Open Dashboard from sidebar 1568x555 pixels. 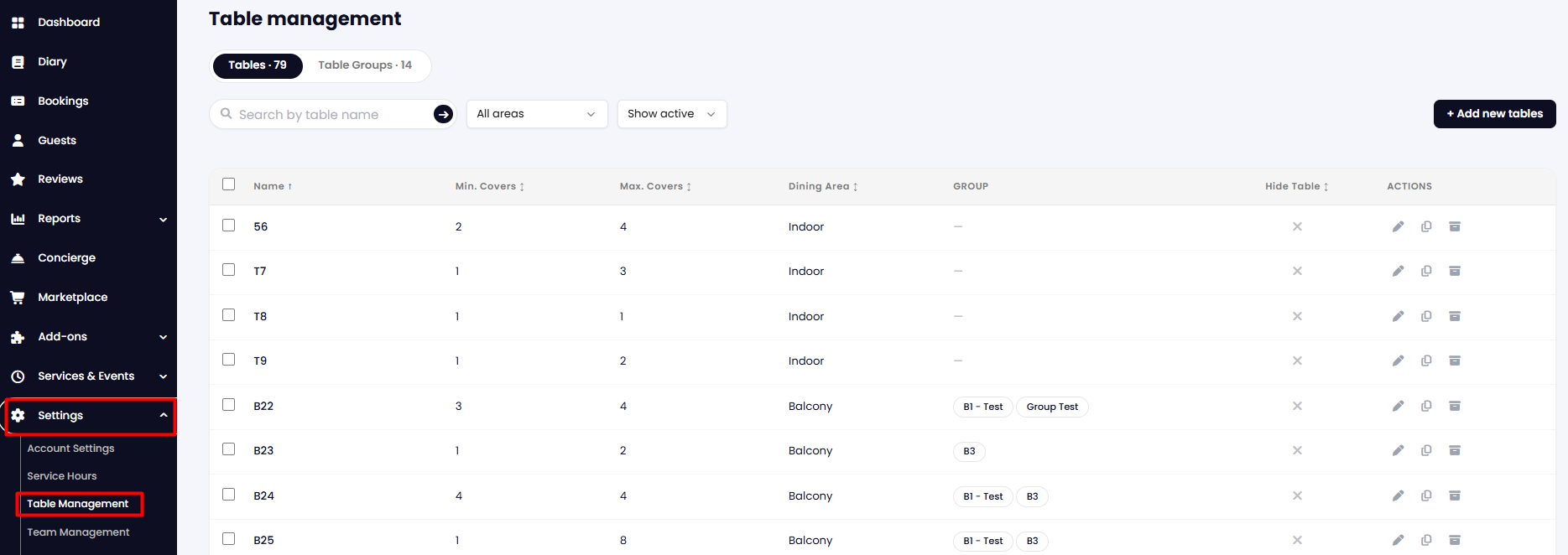click(x=69, y=22)
